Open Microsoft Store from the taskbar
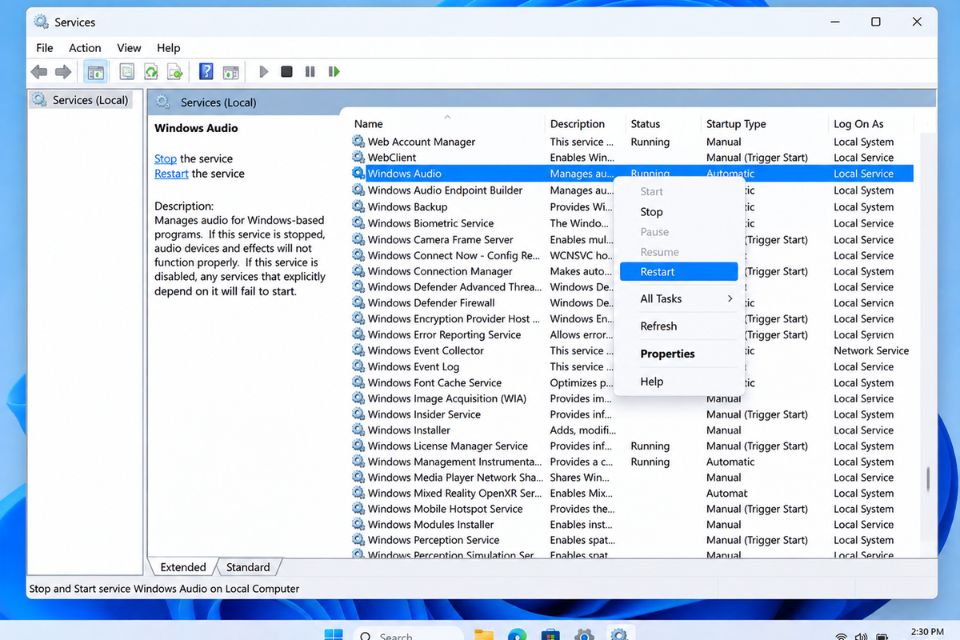This screenshot has width=960, height=640. pos(550,635)
